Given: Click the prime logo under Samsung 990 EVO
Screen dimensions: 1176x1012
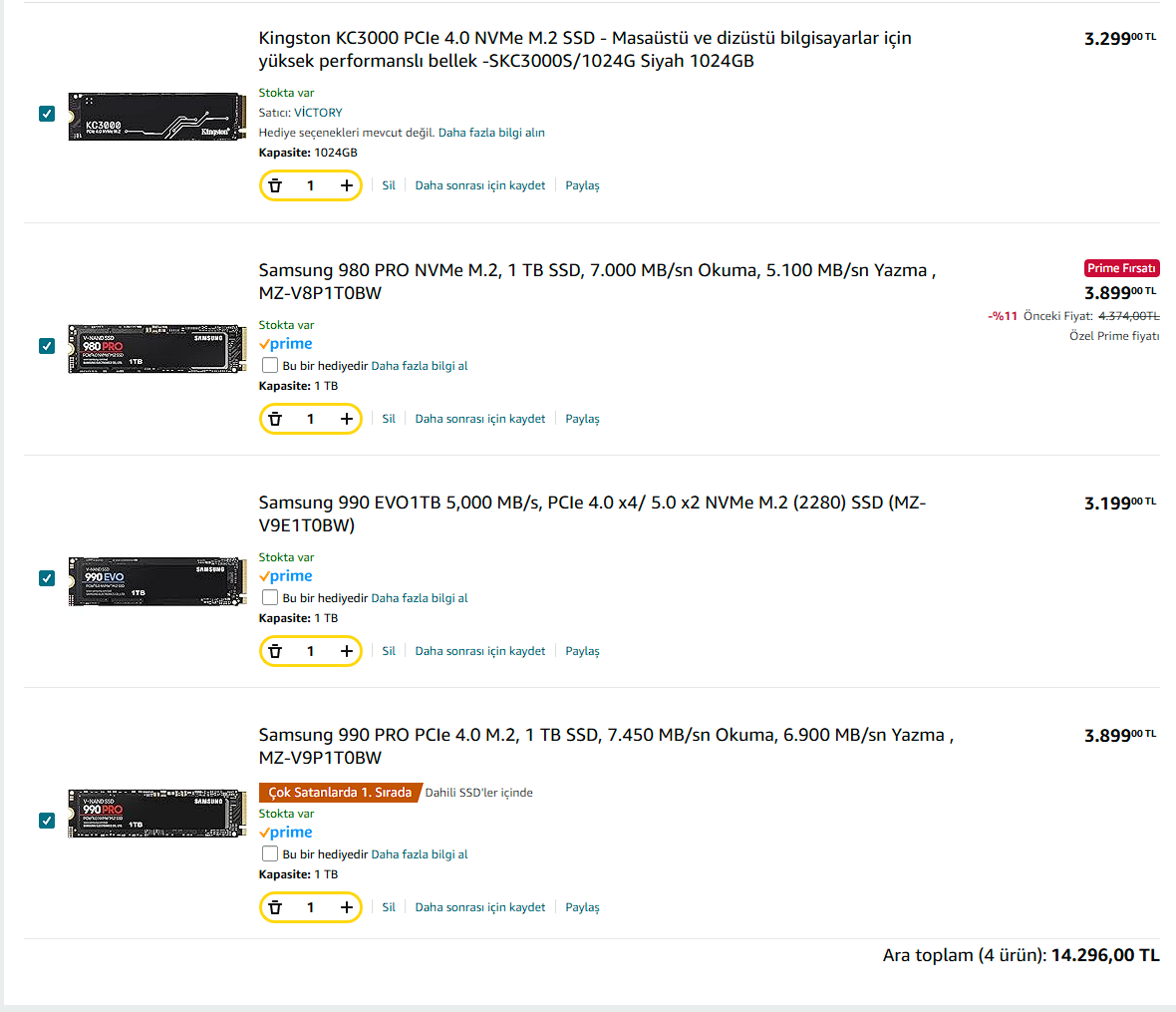Looking at the screenshot, I should (286, 577).
